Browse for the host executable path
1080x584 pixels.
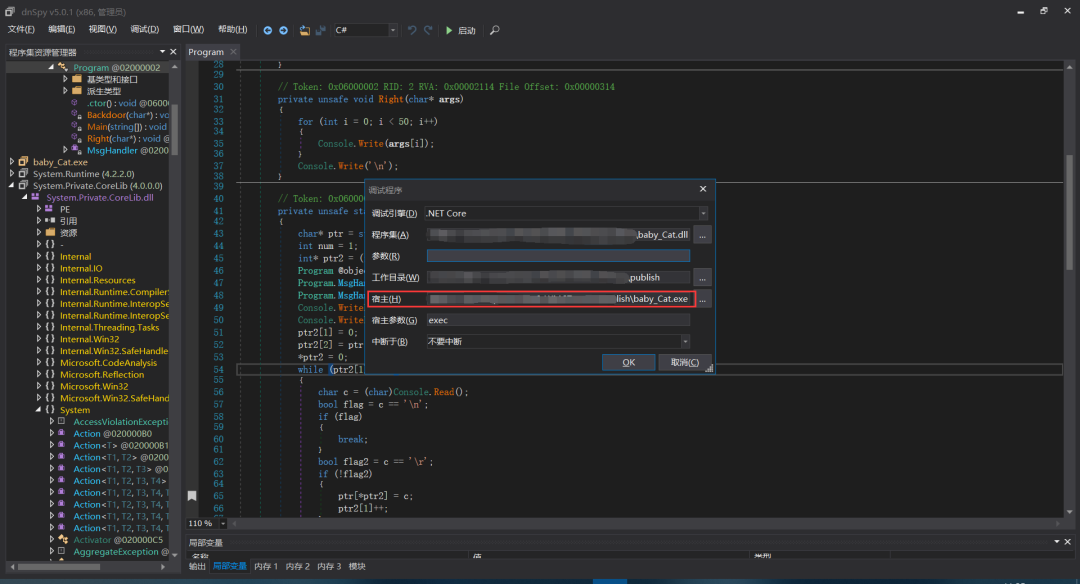(704, 299)
